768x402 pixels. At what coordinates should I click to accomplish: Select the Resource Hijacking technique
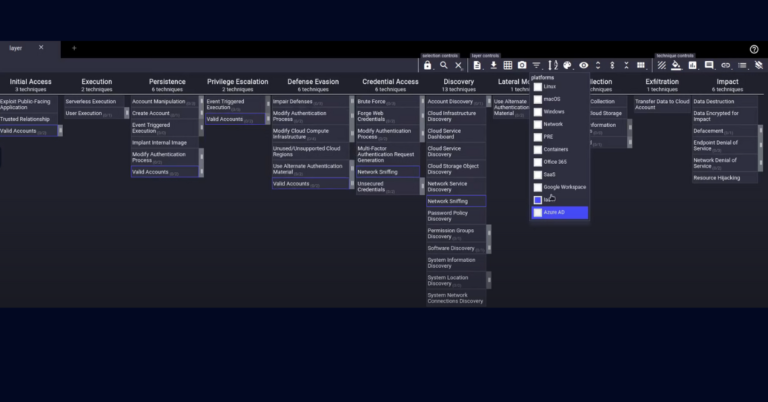click(x=725, y=178)
